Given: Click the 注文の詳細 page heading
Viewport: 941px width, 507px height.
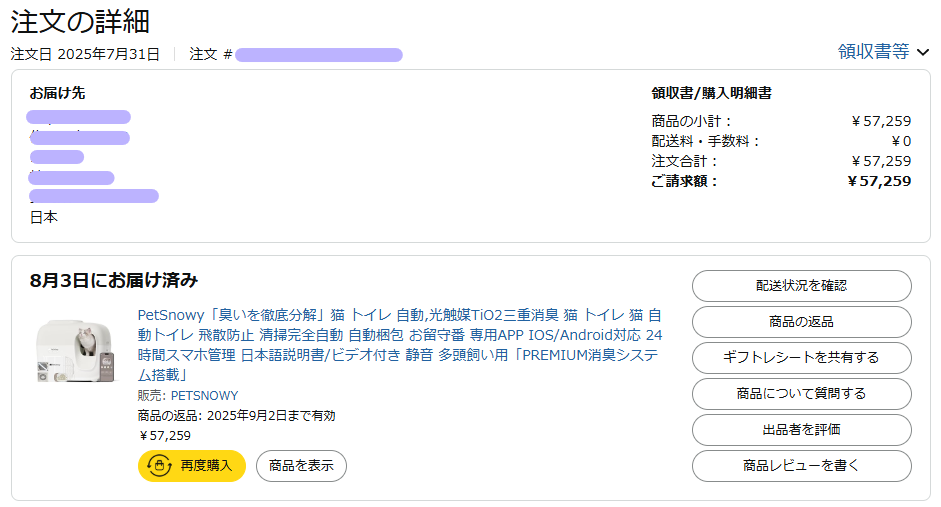Looking at the screenshot, I should (80, 22).
